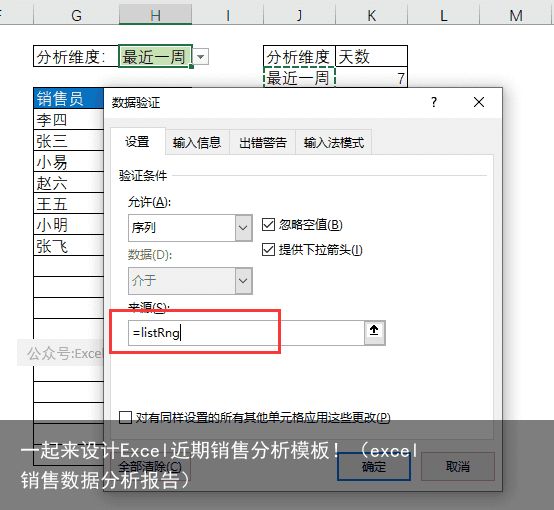This screenshot has height=510, width=554.
Task: Select the 设置 tab
Action: coord(137,142)
